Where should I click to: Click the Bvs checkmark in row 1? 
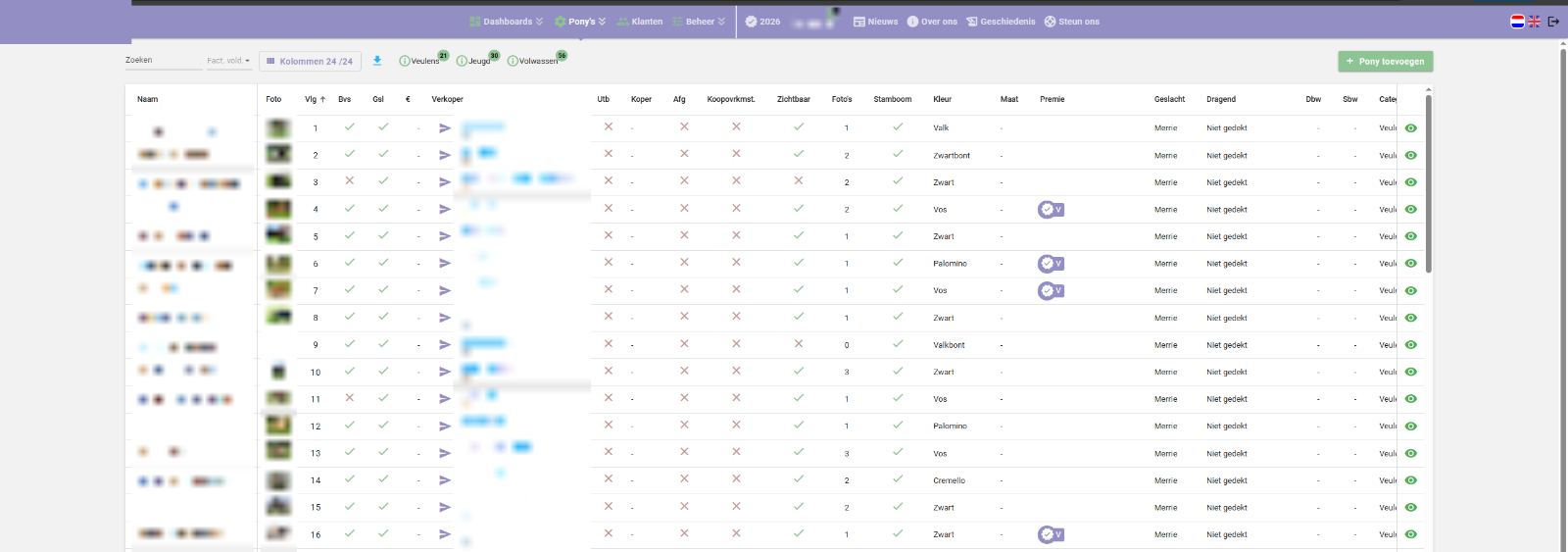click(x=350, y=126)
